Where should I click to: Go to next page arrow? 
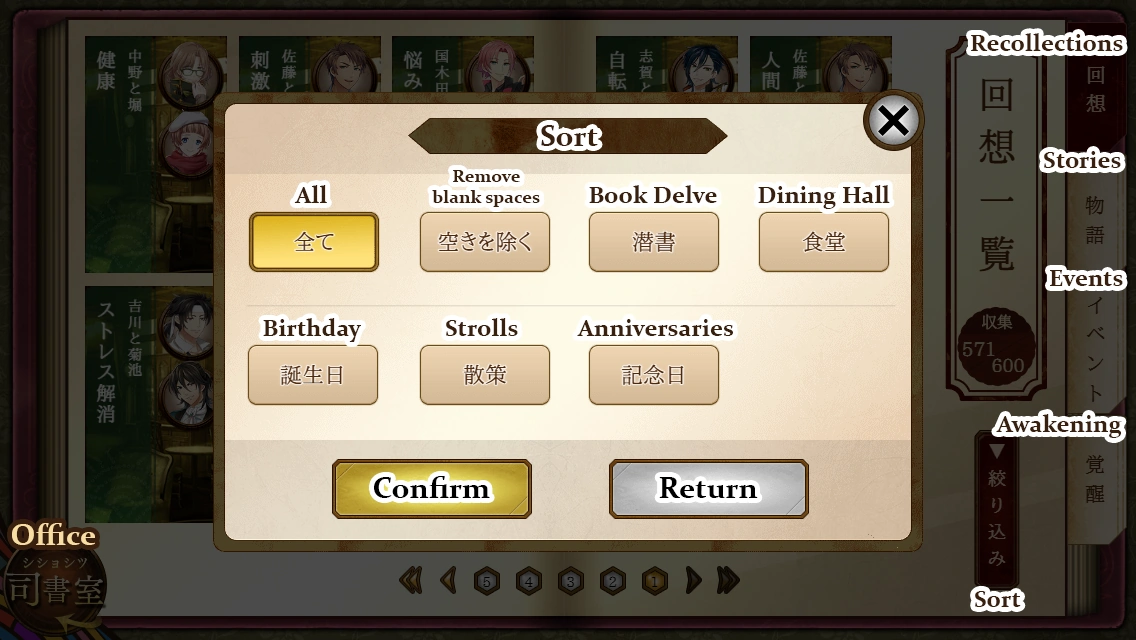[x=693, y=580]
